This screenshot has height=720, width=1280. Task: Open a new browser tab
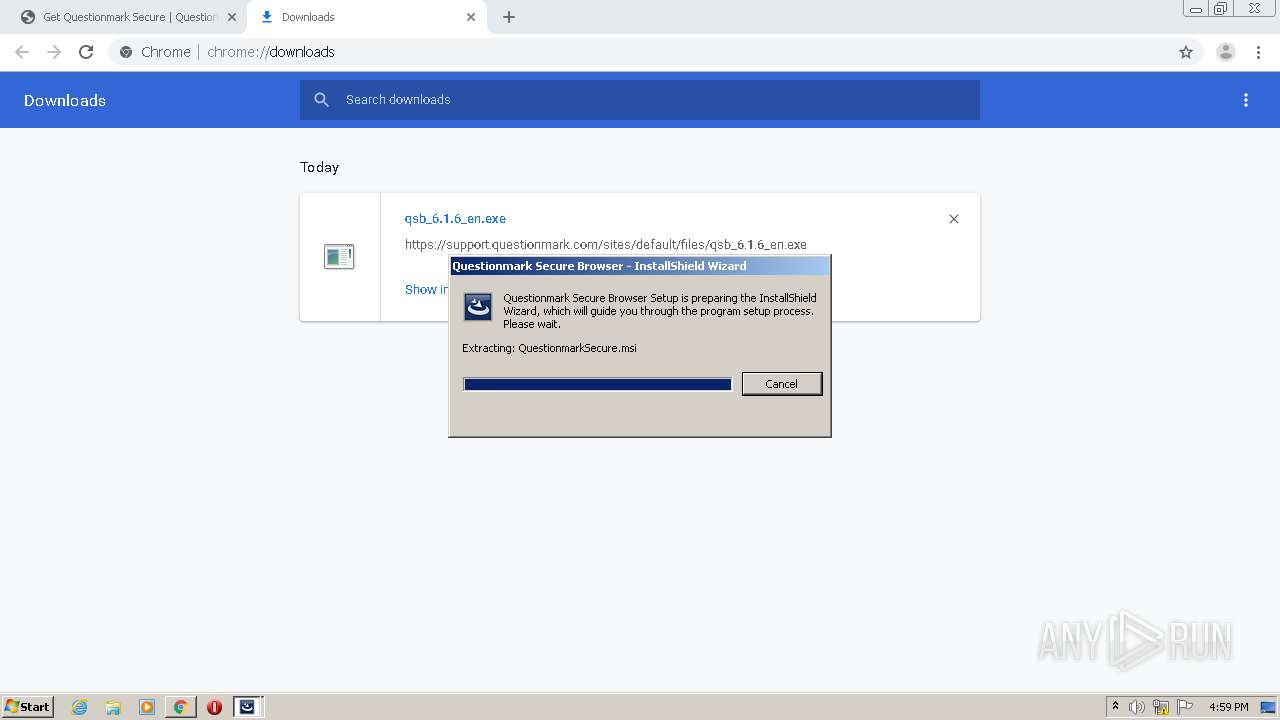(509, 17)
